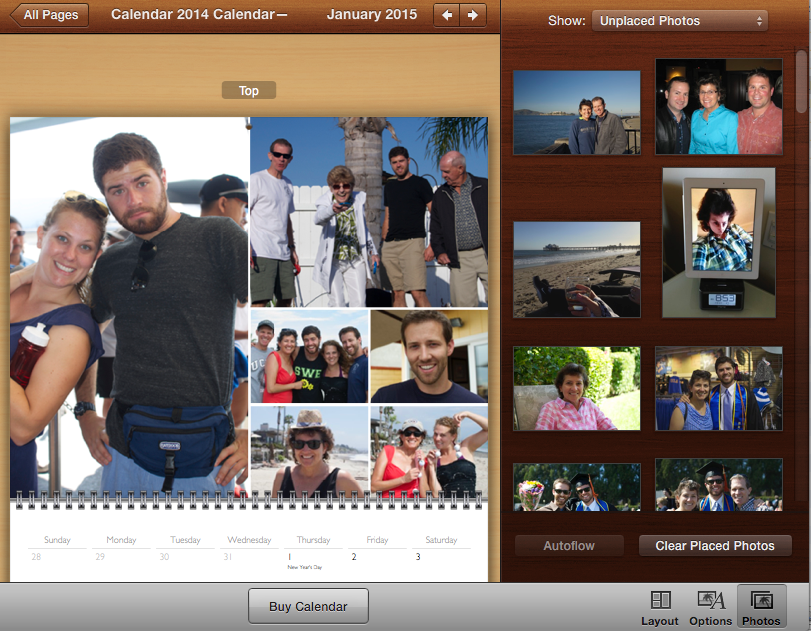
Task: Select the smiling man portrait on calendar
Action: (x=429, y=356)
